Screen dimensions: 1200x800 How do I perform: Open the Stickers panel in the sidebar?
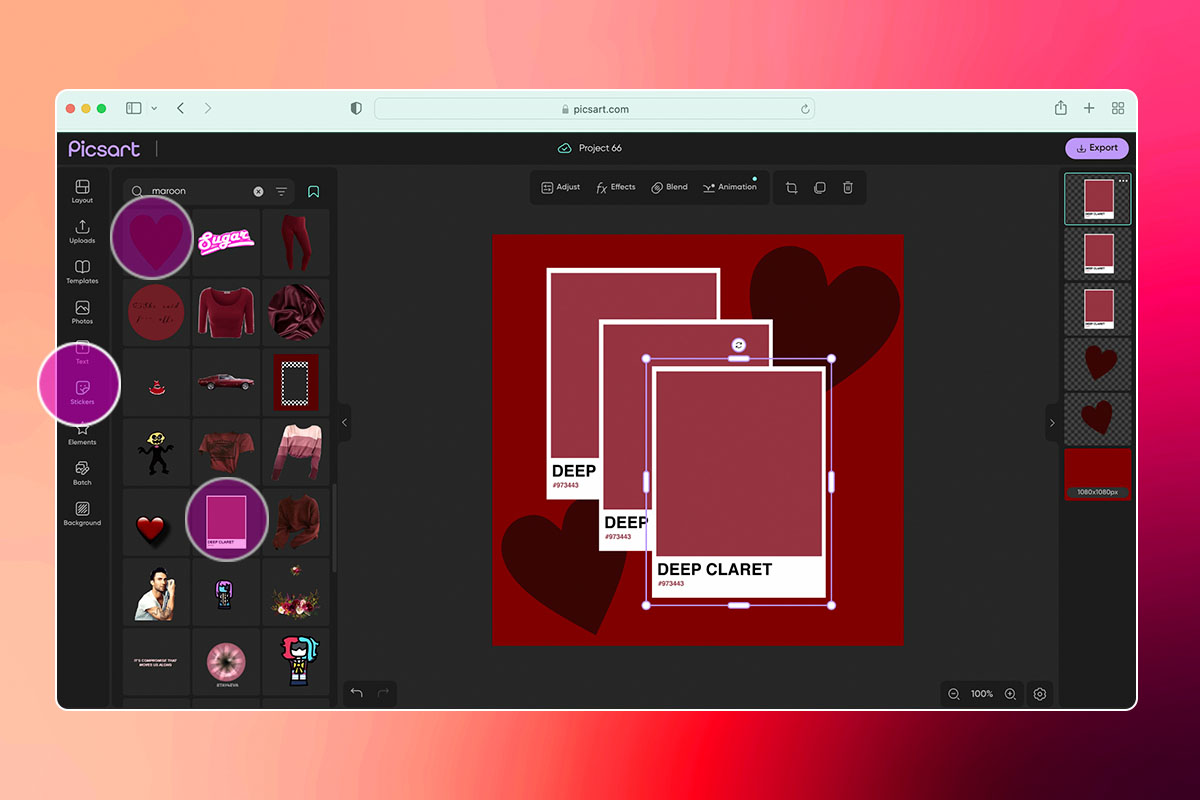tap(81, 388)
